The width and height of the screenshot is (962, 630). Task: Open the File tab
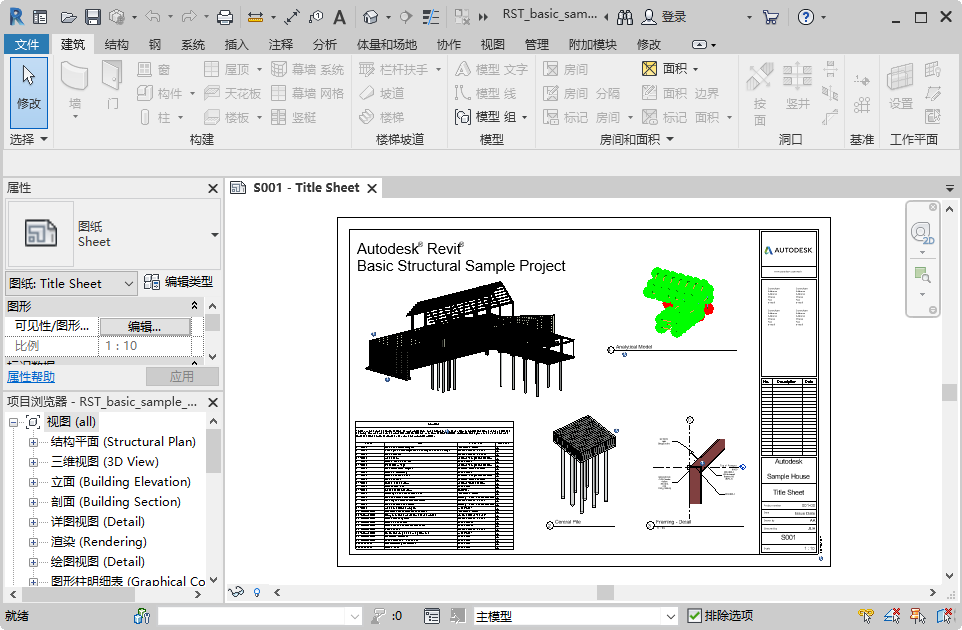click(27, 44)
